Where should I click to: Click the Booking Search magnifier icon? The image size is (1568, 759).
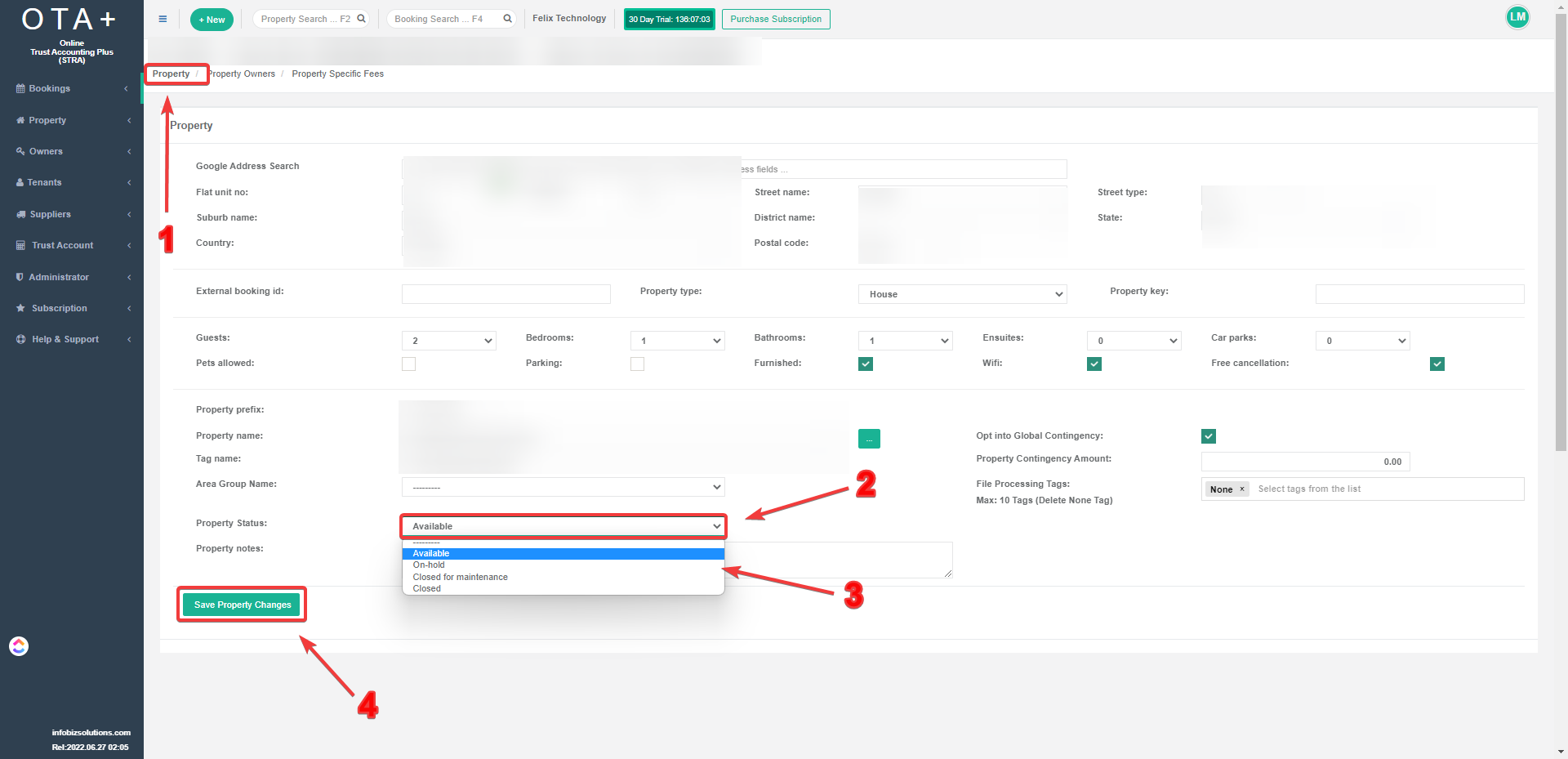tap(507, 19)
